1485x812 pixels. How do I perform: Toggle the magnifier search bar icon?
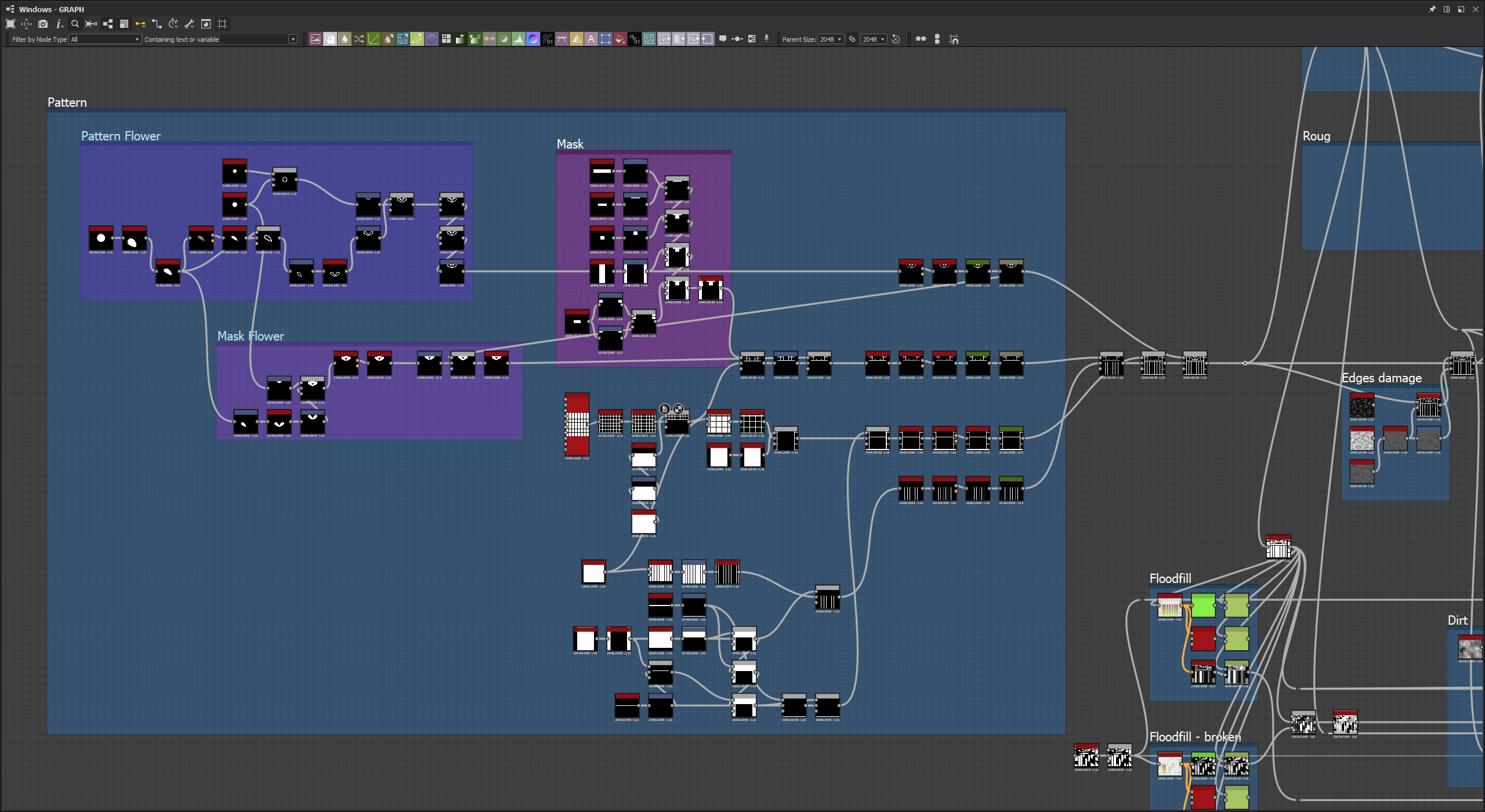click(75, 24)
